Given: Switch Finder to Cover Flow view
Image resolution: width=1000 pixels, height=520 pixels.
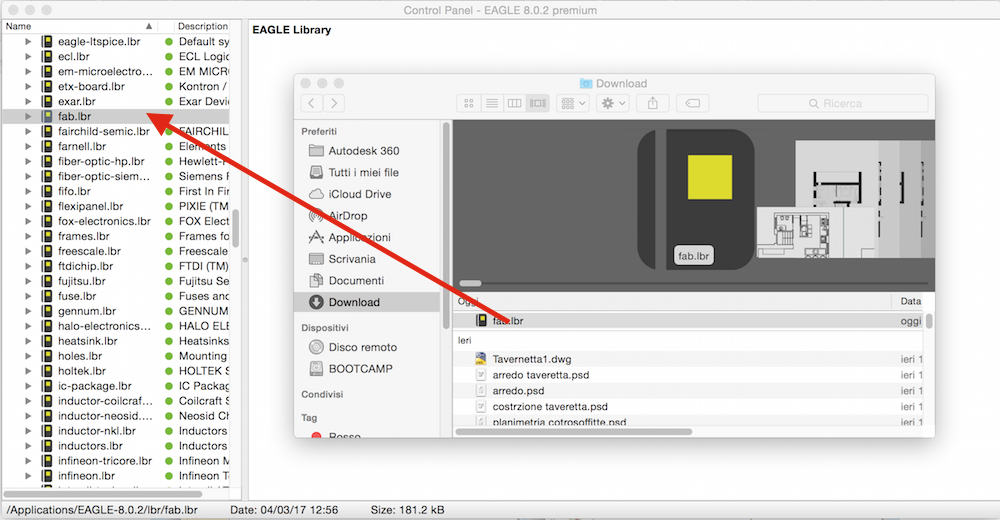Looking at the screenshot, I should tap(538, 103).
